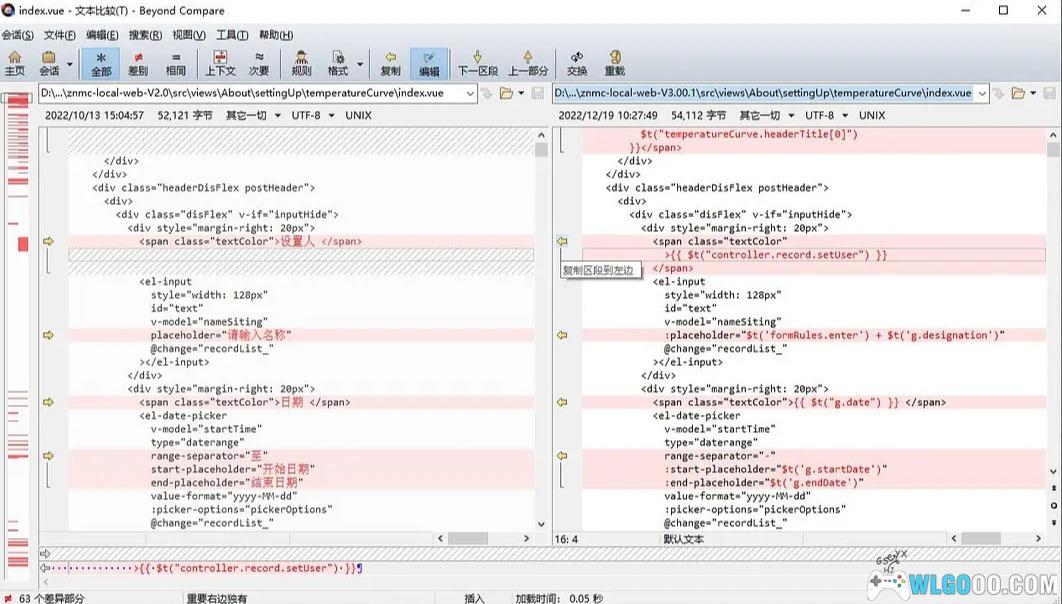Toggle 编辑 (Edit) mode

(429, 63)
